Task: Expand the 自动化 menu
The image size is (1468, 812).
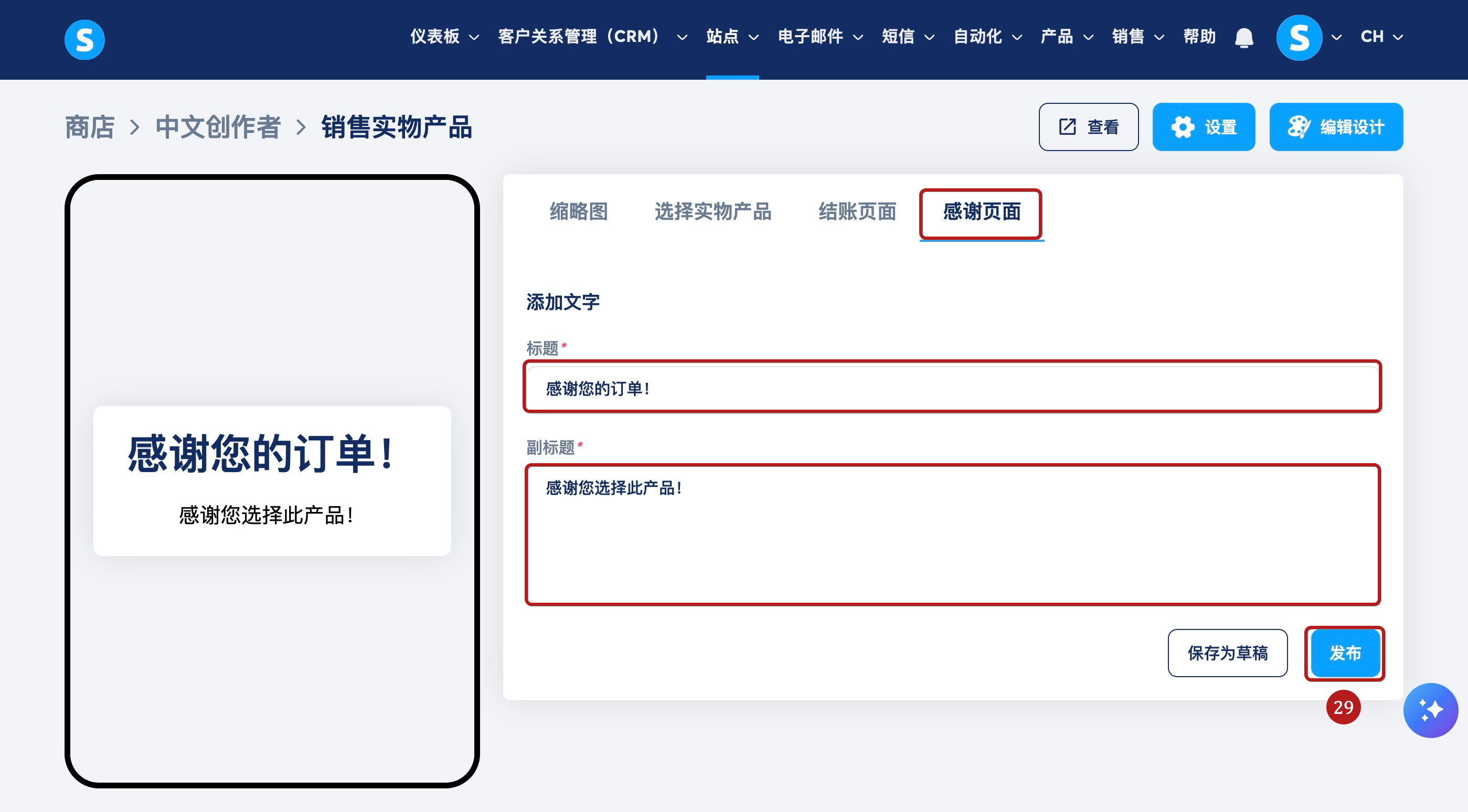Action: coord(987,37)
